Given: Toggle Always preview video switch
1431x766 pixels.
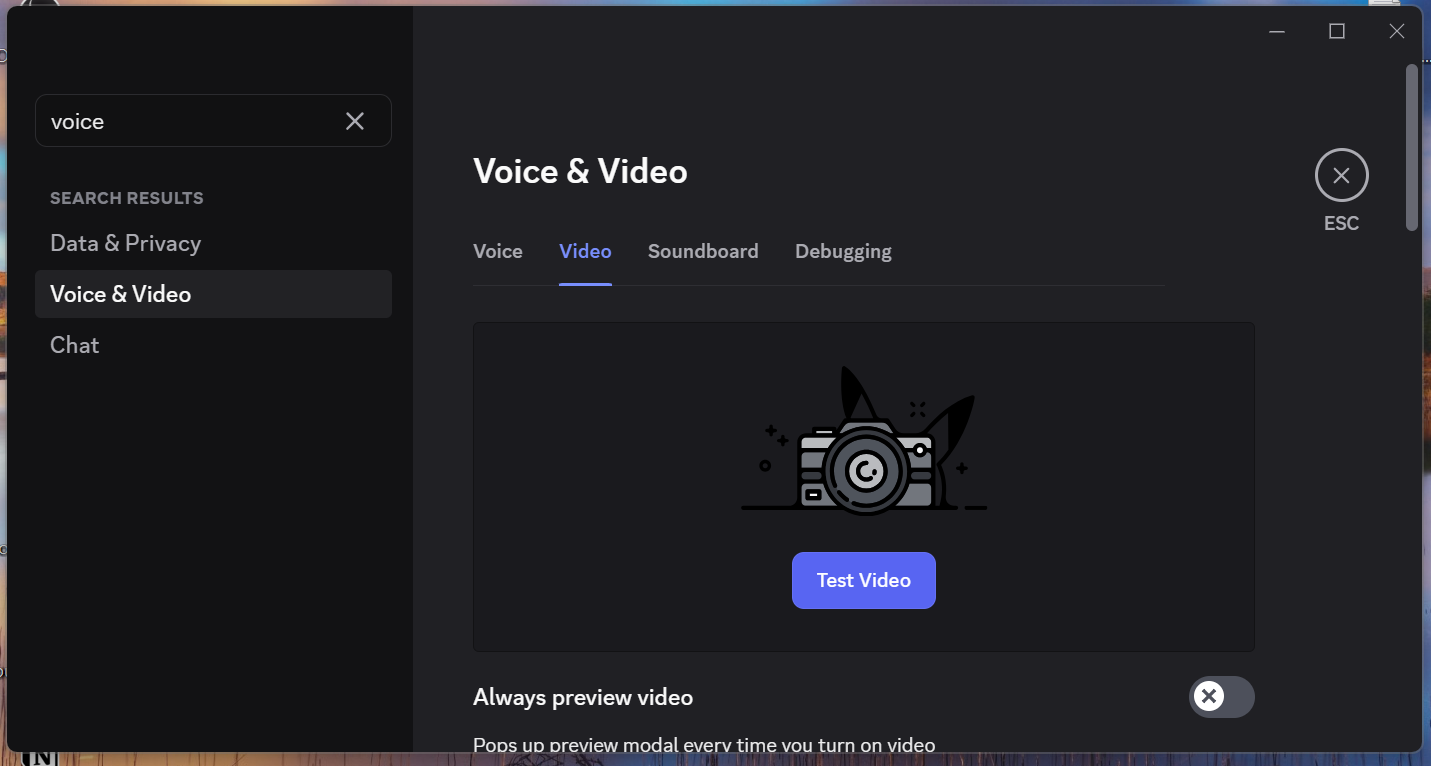Looking at the screenshot, I should [x=1221, y=697].
